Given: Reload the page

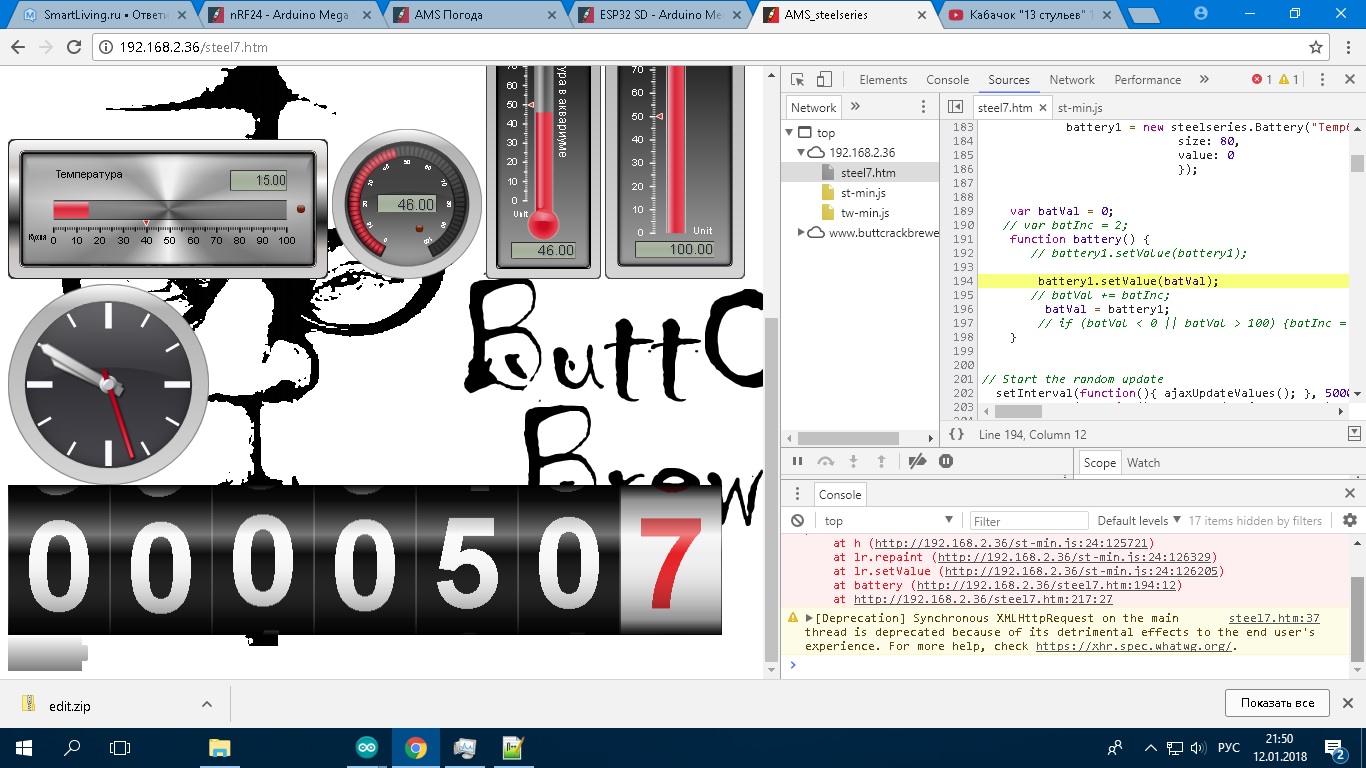Looking at the screenshot, I should click(x=73, y=47).
